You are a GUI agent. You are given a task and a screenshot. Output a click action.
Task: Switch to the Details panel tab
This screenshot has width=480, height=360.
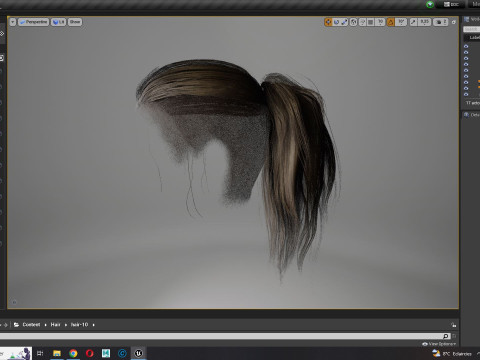pos(472,115)
